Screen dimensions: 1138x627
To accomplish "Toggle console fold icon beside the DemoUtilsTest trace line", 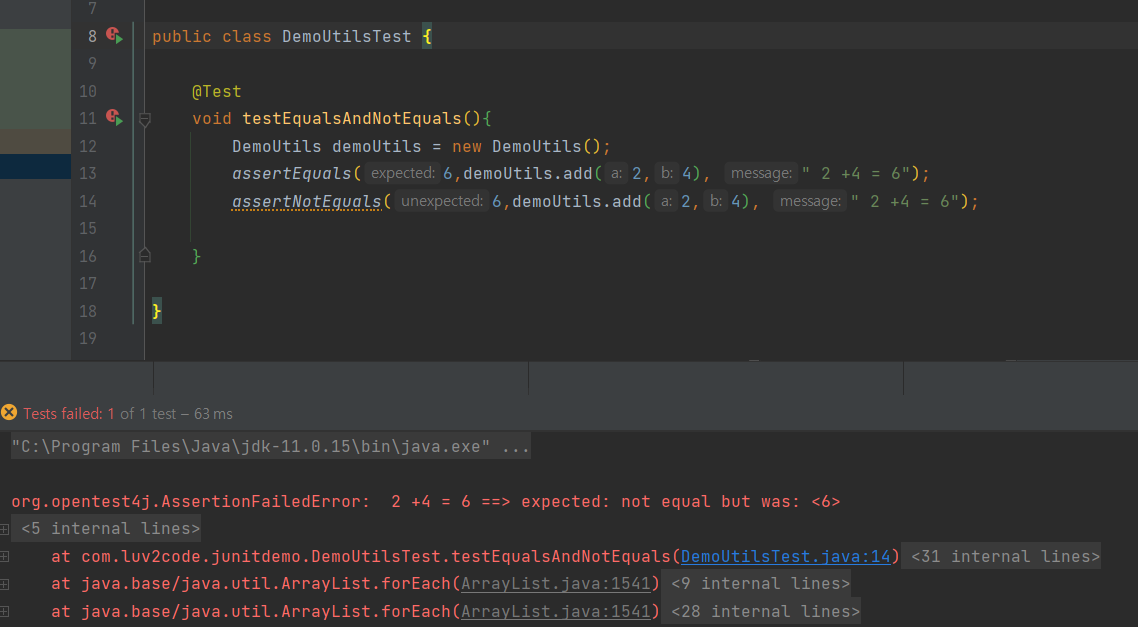I will [4, 557].
